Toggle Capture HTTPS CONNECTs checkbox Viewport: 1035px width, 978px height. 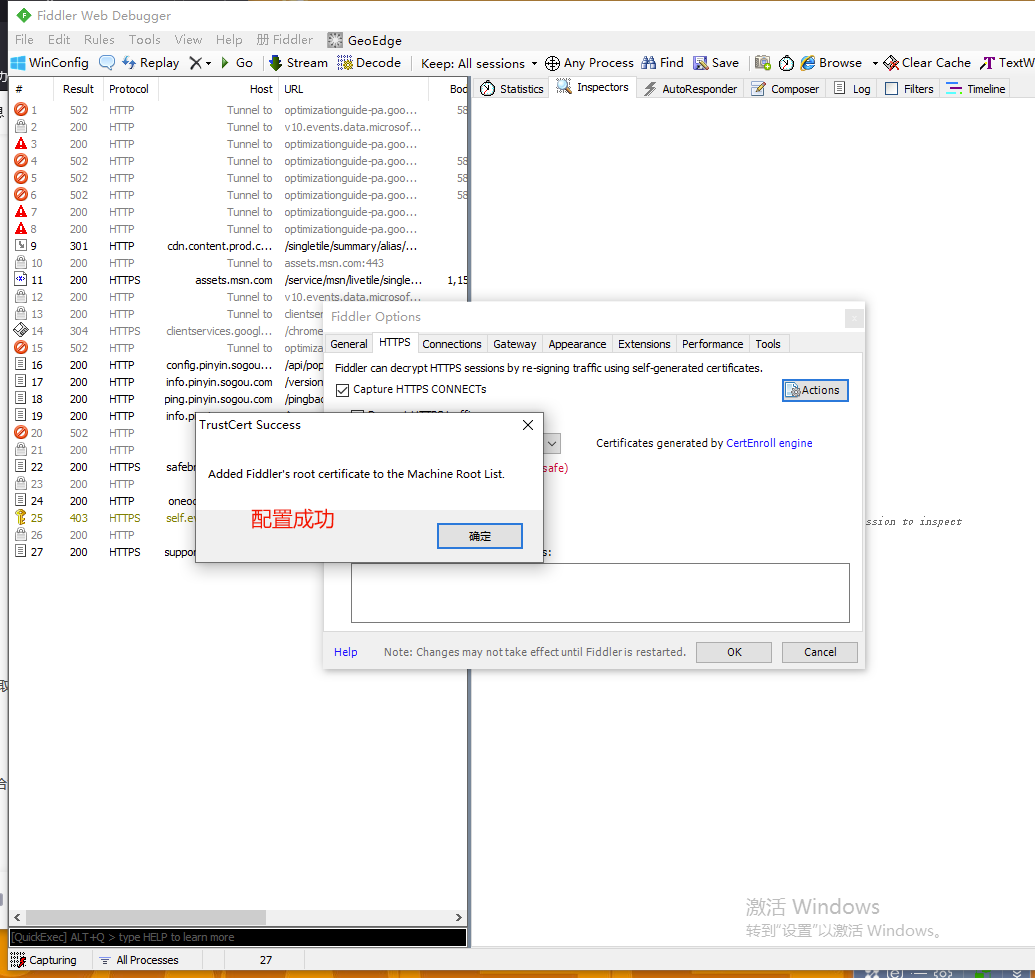point(343,390)
